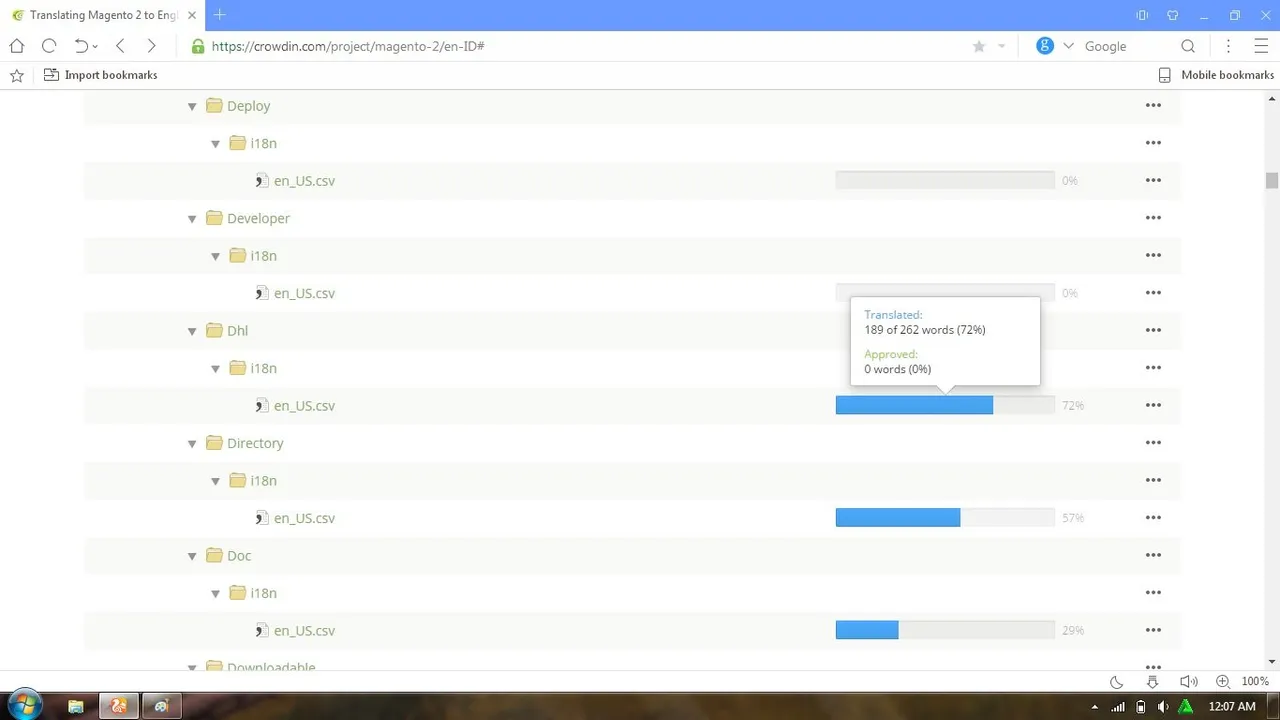Open en_US.csv under Doc
Screen dimensions: 1280x720
click(x=304, y=631)
